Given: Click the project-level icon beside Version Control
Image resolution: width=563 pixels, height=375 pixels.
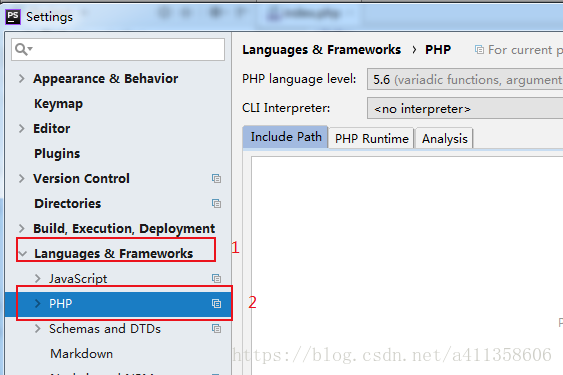Looking at the screenshot, I should [216, 179].
